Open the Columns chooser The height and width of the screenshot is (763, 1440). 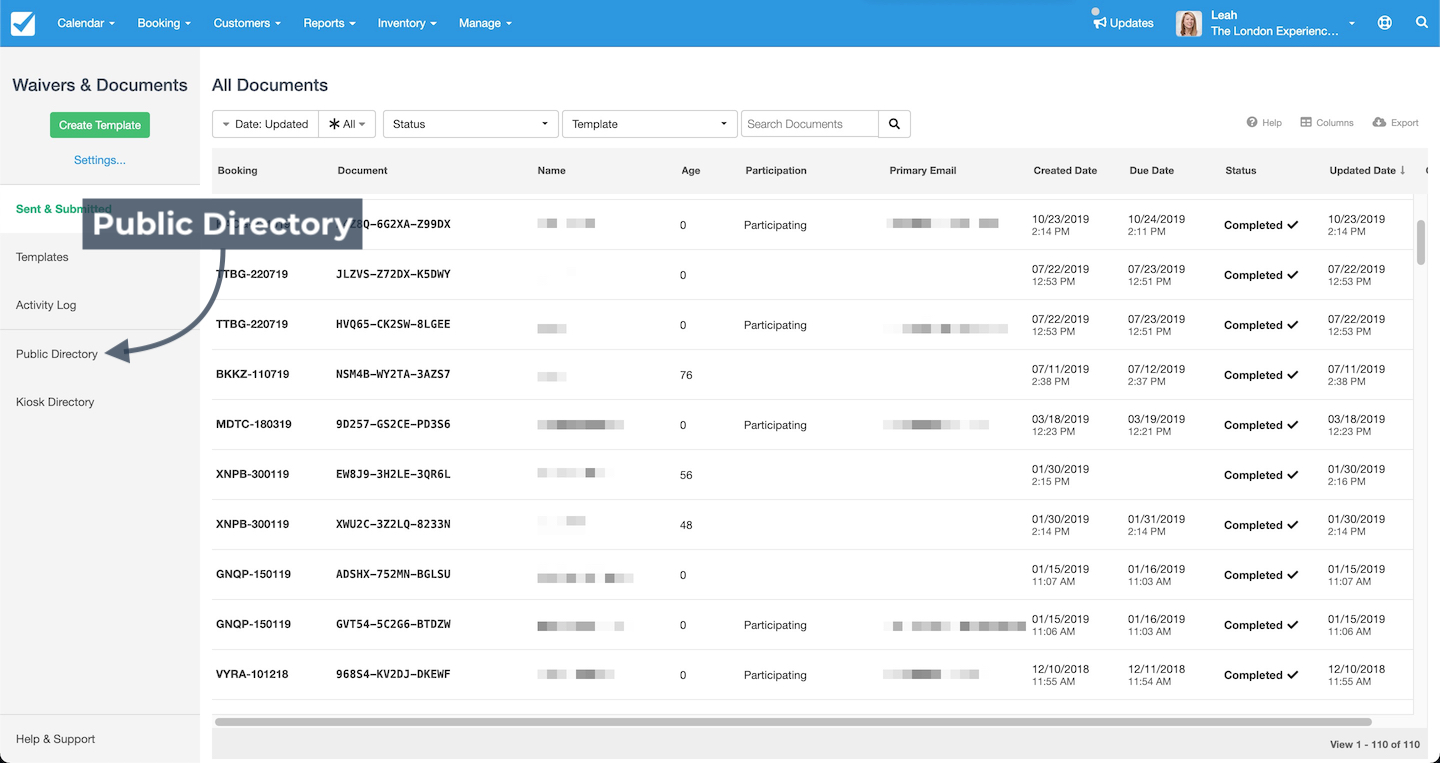pos(1327,123)
